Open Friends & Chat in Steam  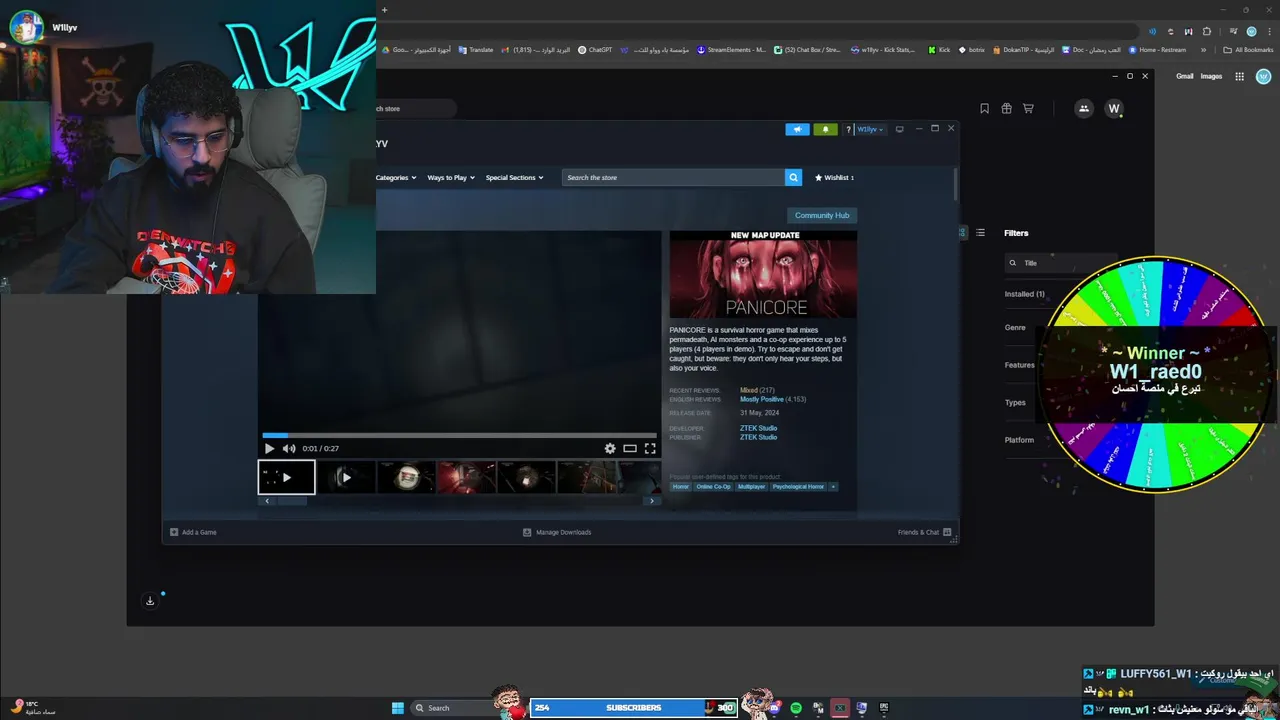(924, 532)
